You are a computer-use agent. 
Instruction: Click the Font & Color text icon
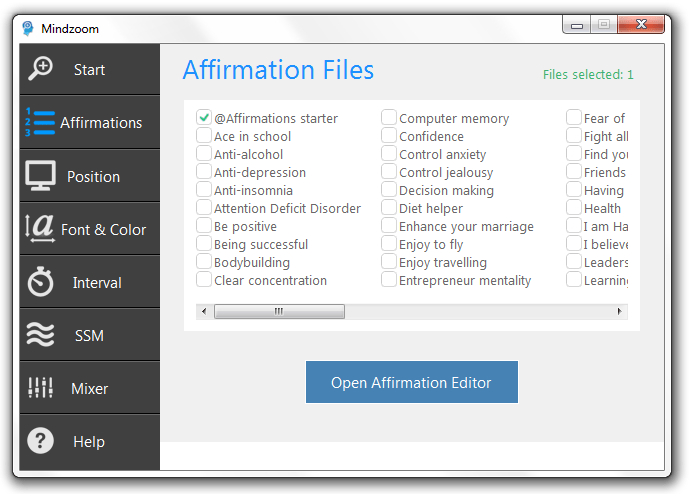click(40, 229)
